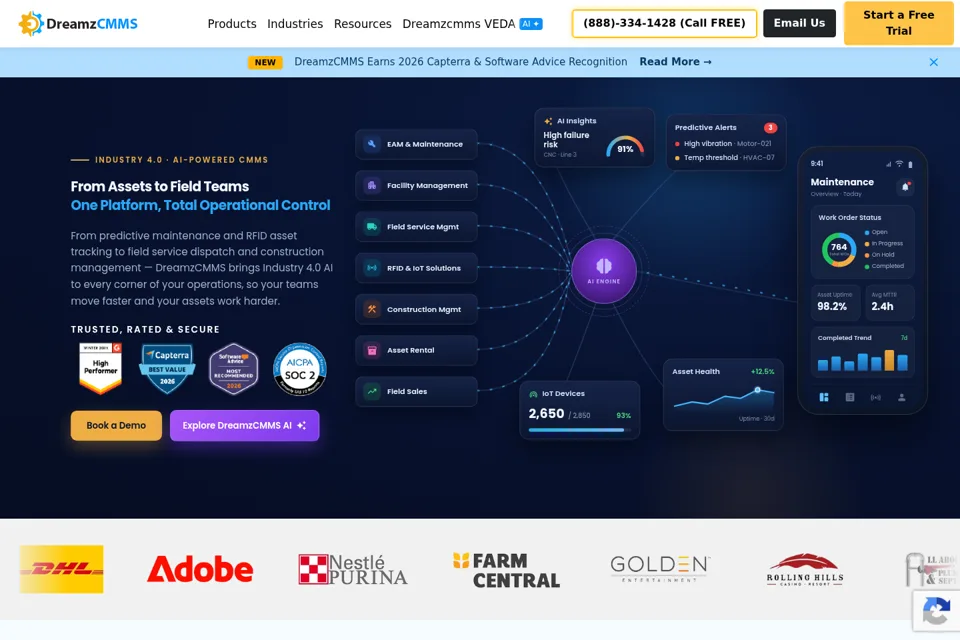
Task: Click the Asset Health trend line chart
Action: [x=724, y=398]
